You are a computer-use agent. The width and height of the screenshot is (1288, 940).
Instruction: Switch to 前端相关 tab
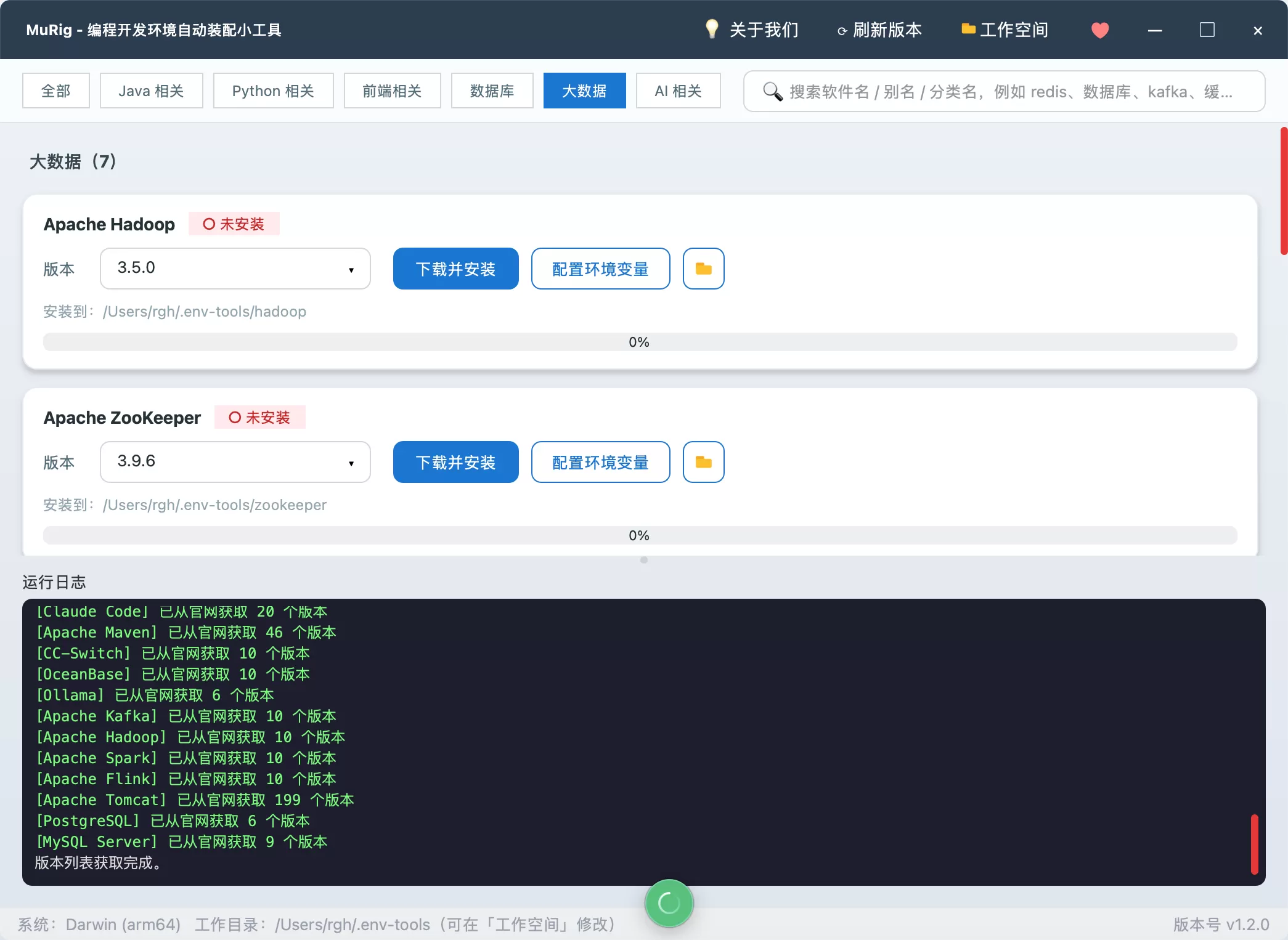click(x=392, y=91)
